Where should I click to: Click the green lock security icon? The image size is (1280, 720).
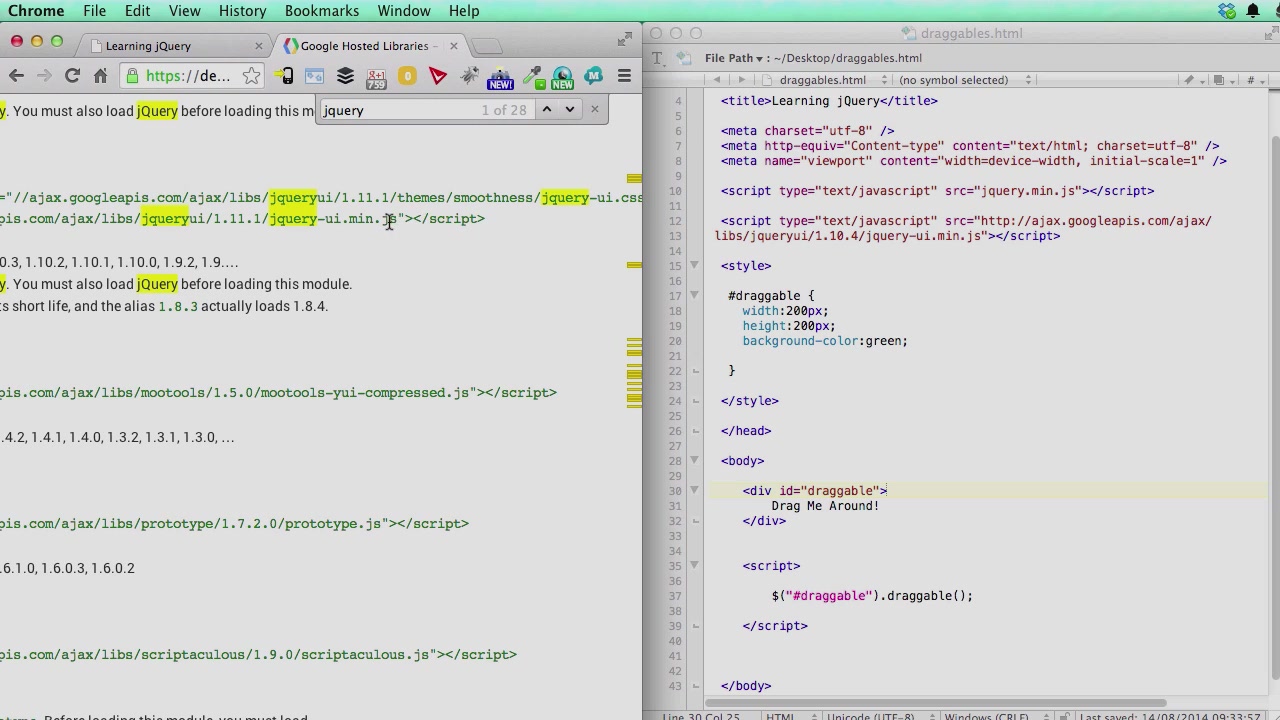(x=131, y=76)
